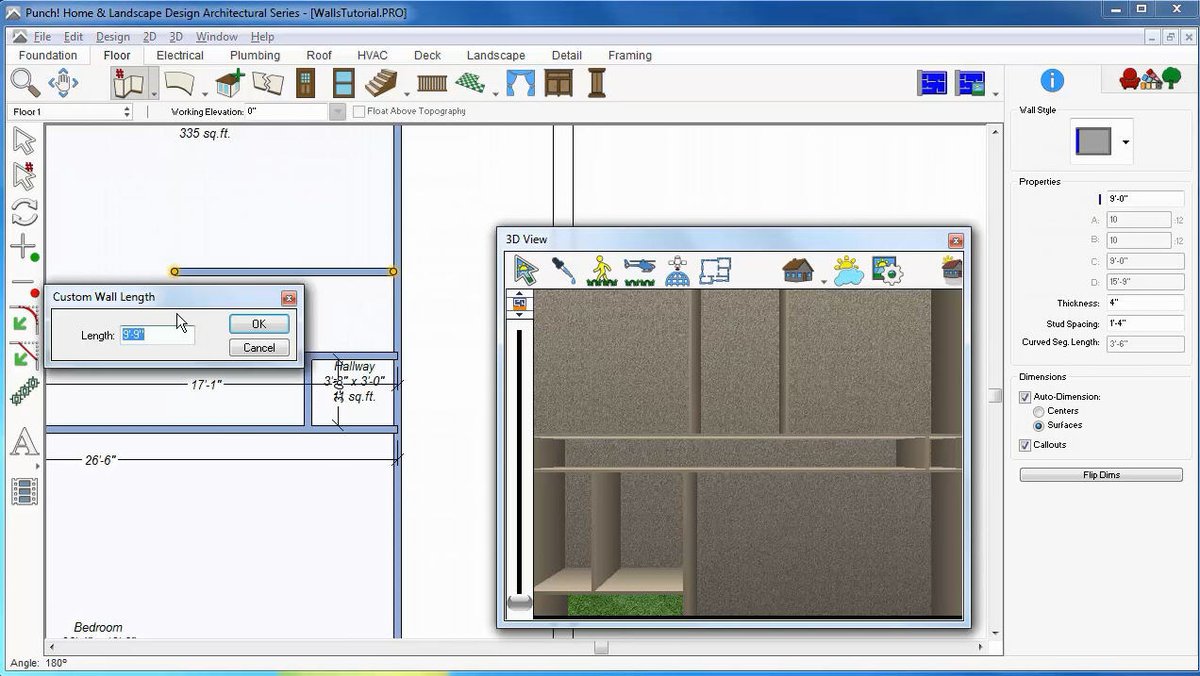Click the filmstrip animation tool
The height and width of the screenshot is (676, 1200).
[x=24, y=491]
